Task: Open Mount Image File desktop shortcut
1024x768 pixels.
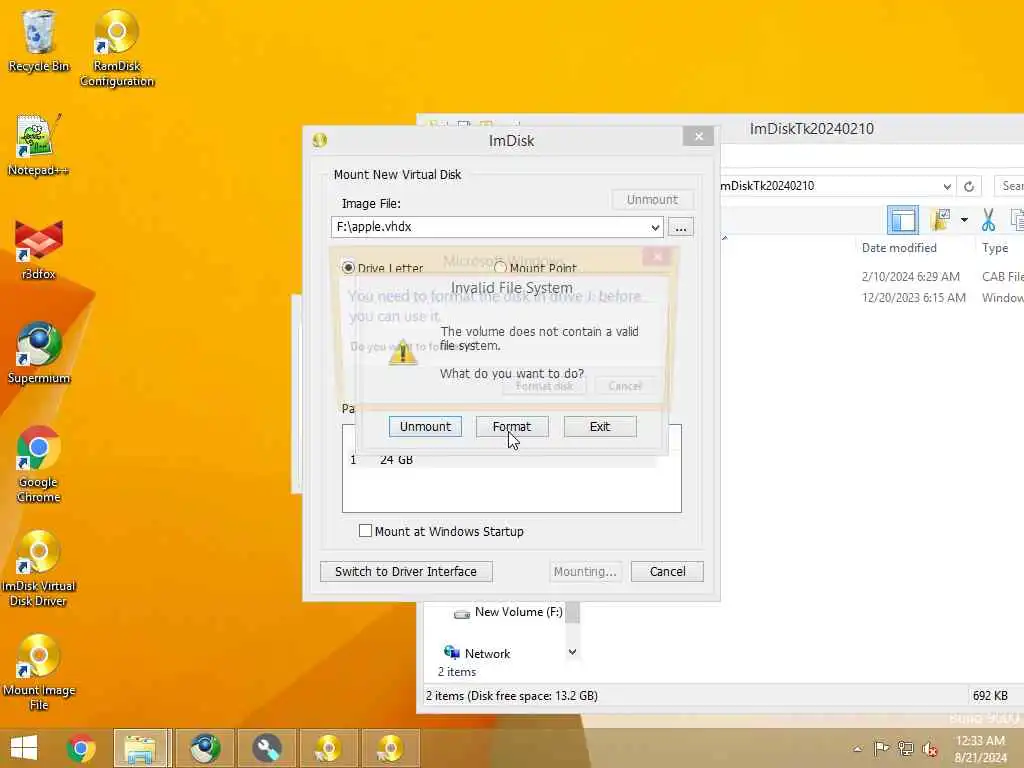Action: [39, 673]
